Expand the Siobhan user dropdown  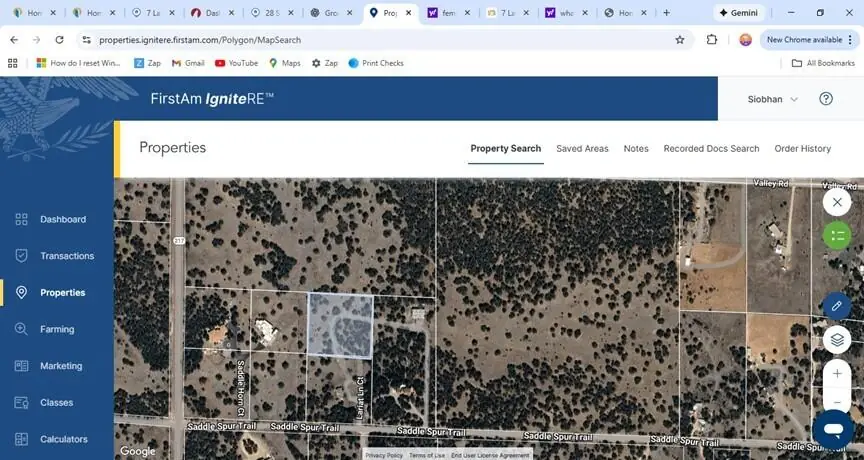pyautogui.click(x=773, y=99)
